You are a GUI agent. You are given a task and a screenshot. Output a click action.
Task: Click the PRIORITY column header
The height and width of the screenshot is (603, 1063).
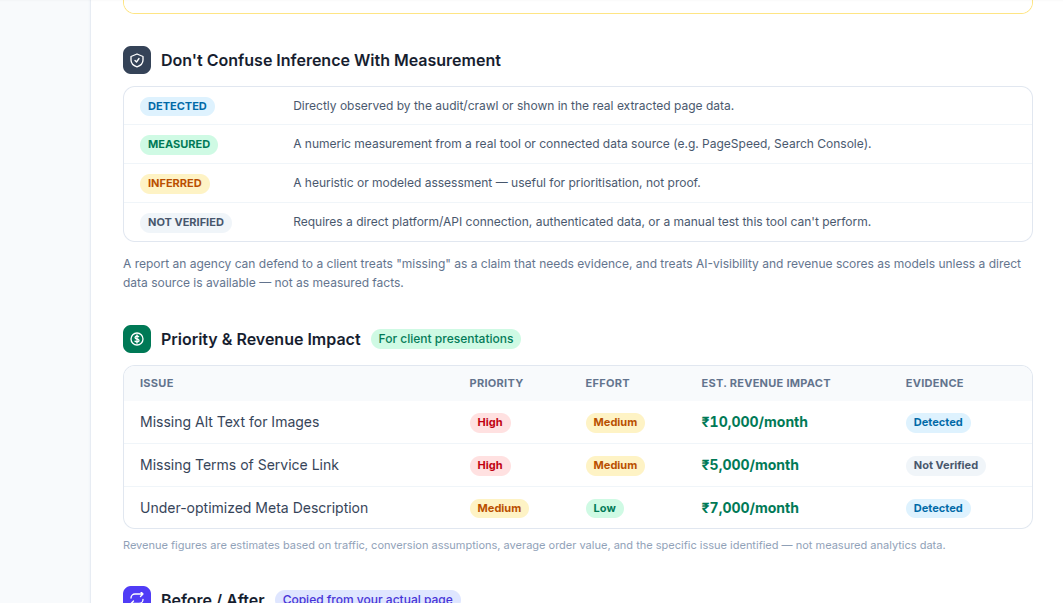pos(496,383)
